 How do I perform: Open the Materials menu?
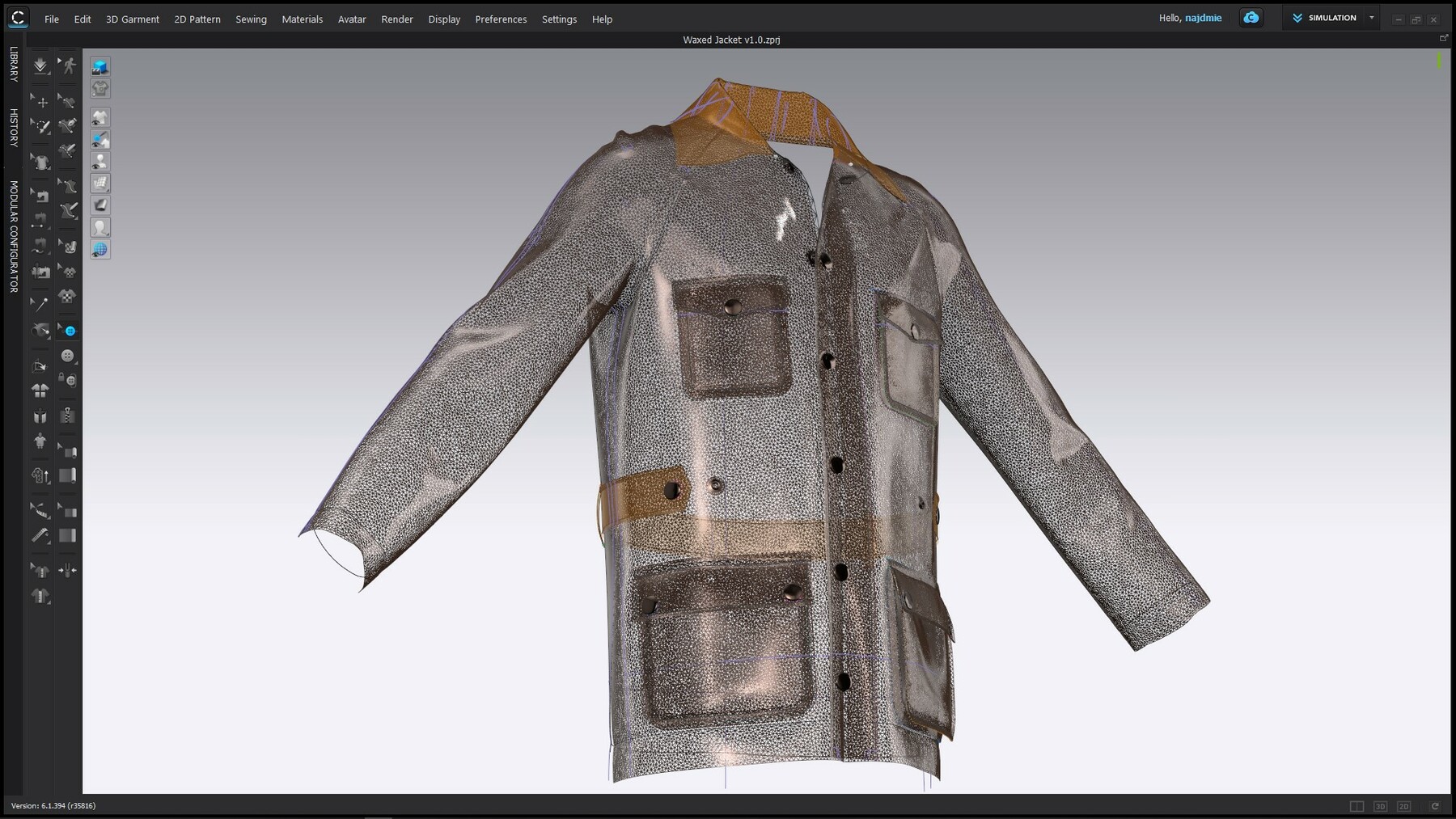(303, 19)
